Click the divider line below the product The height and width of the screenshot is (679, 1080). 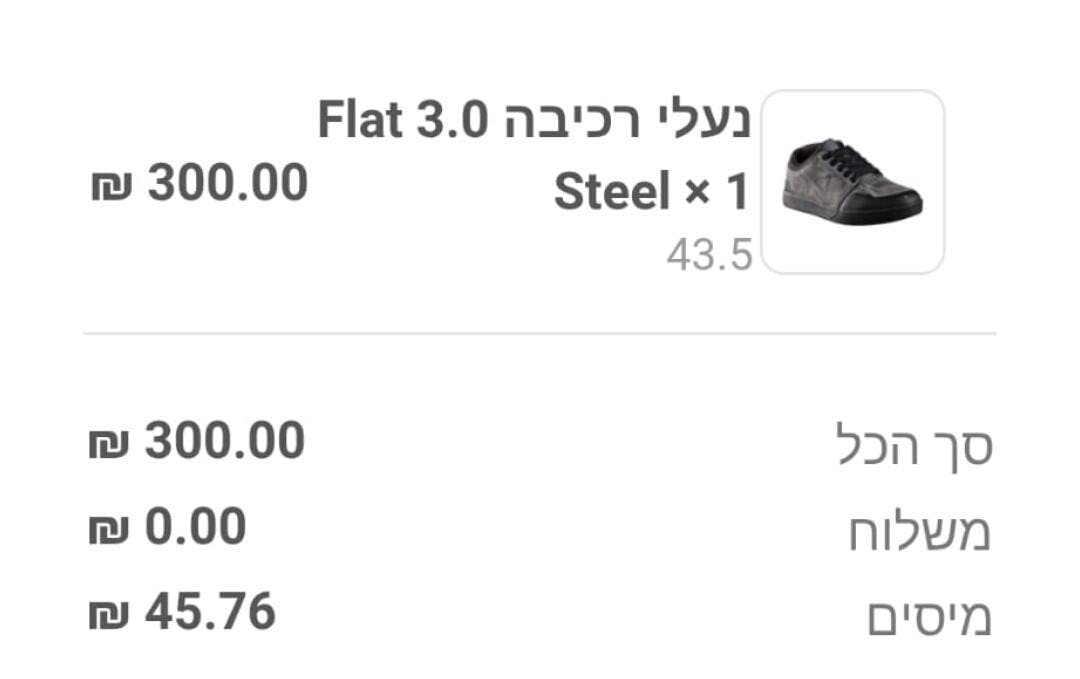(540, 333)
